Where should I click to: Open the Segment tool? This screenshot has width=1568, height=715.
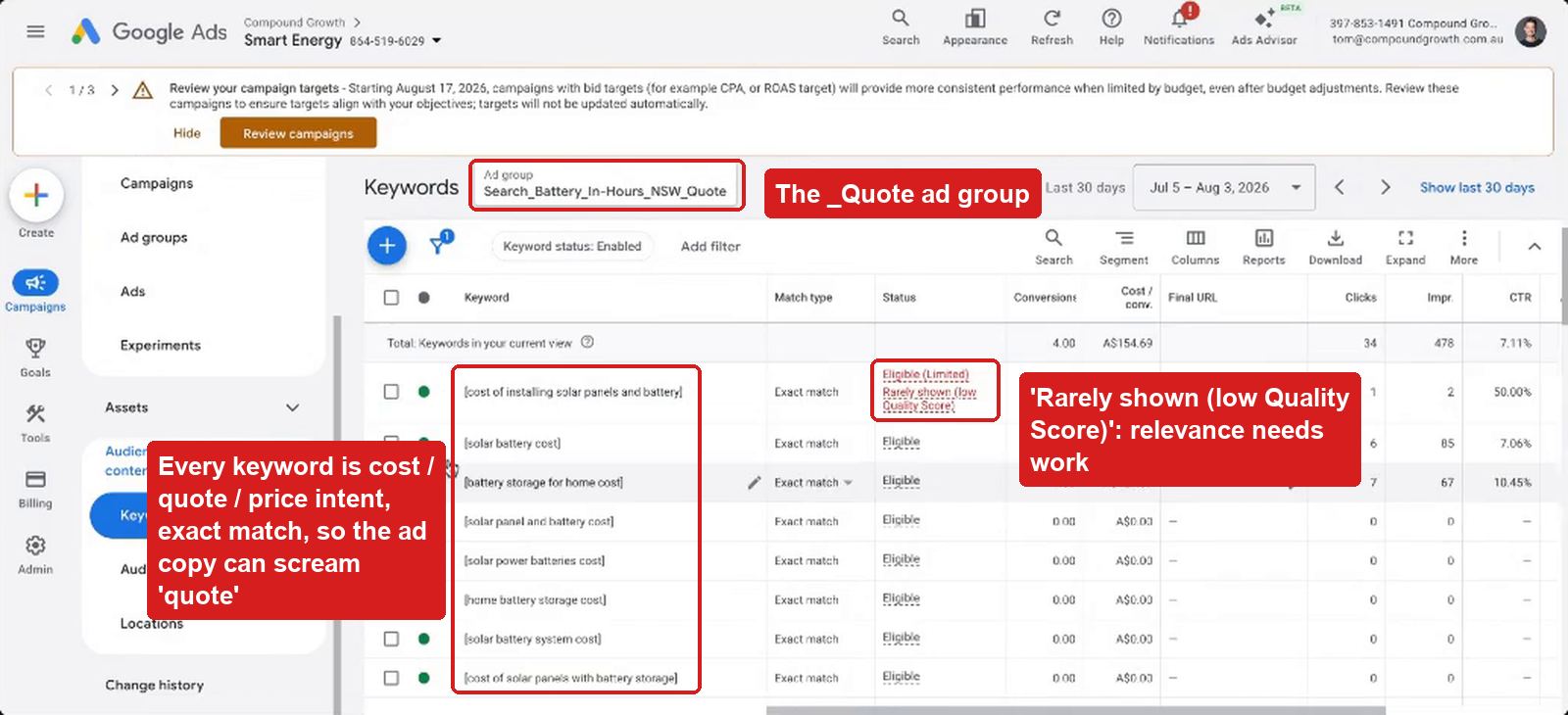pos(1124,247)
